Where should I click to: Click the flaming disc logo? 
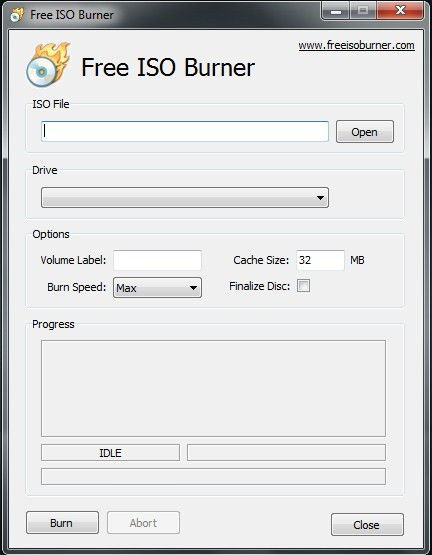[x=48, y=65]
